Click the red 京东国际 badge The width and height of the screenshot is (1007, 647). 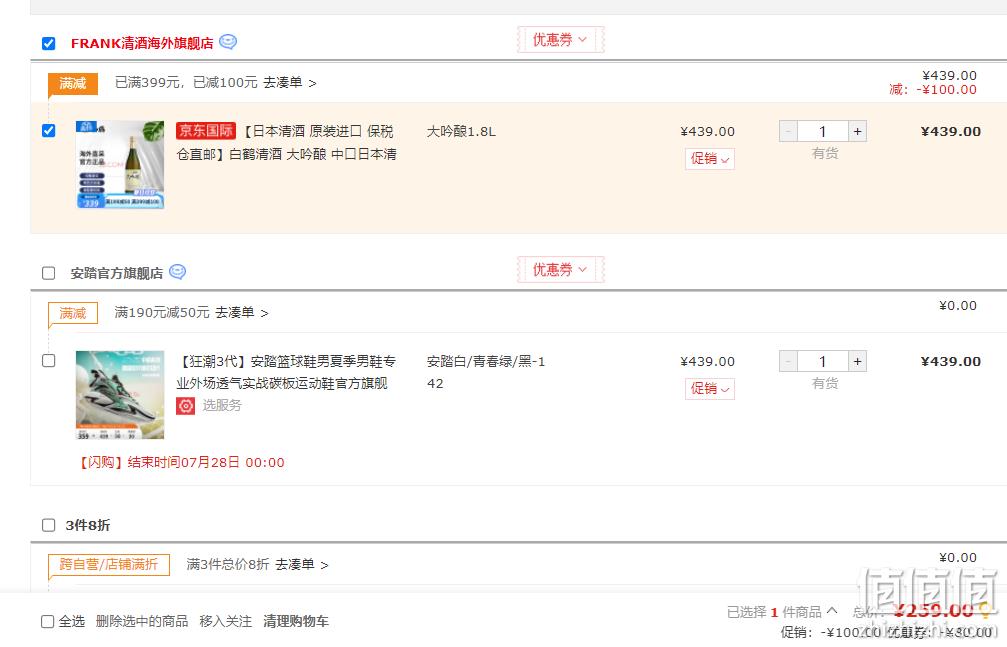(206, 131)
